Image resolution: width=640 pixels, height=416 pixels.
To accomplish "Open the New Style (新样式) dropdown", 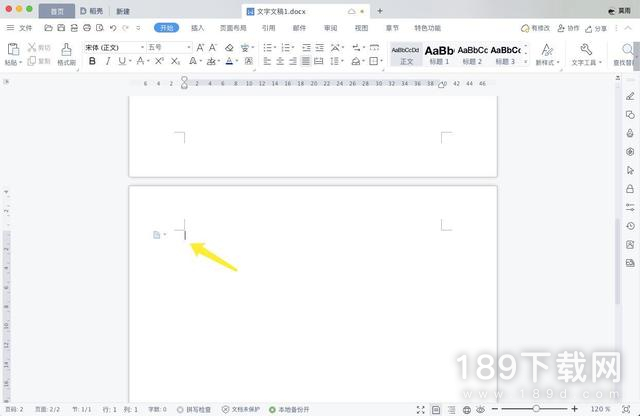I will pyautogui.click(x=547, y=53).
